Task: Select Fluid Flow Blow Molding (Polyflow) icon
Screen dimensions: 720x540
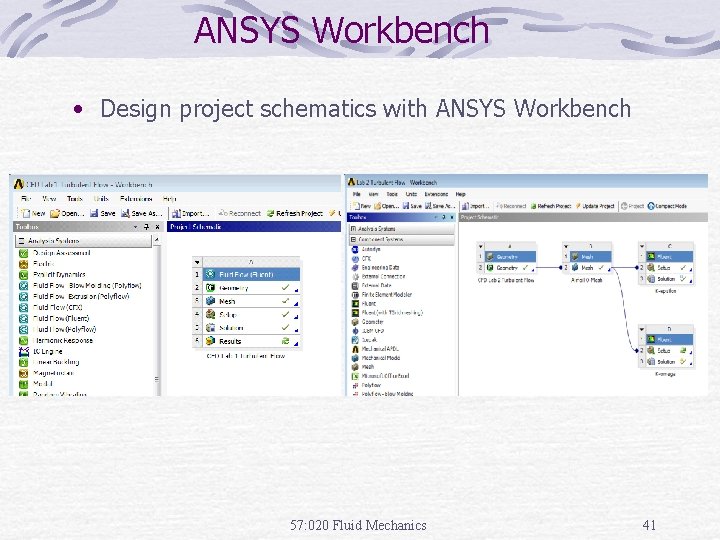Action: click(23, 286)
